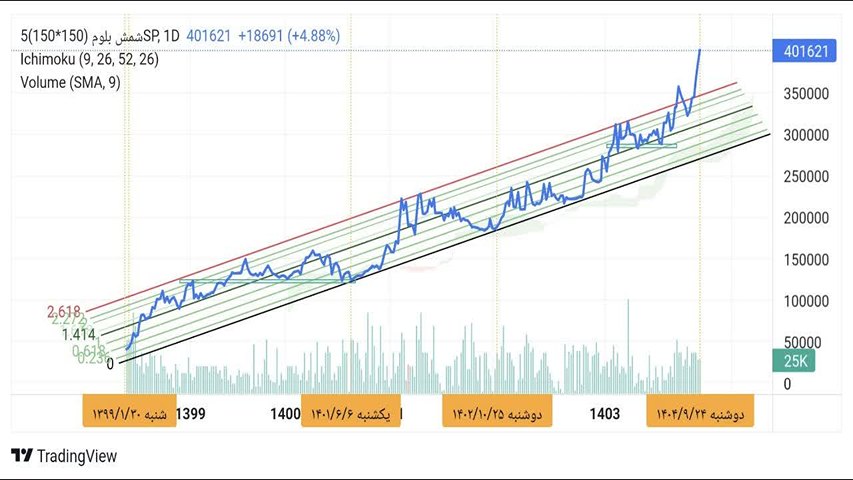Click the price line peak at chart top
Image resolution: width=853 pixels, height=480 pixels.
pyautogui.click(x=699, y=50)
